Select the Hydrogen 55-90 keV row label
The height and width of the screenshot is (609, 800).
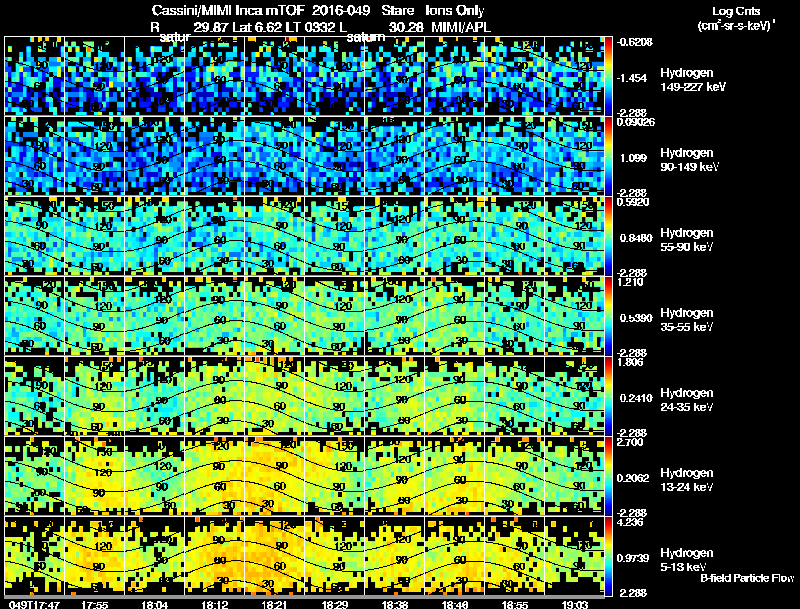pyautogui.click(x=687, y=240)
